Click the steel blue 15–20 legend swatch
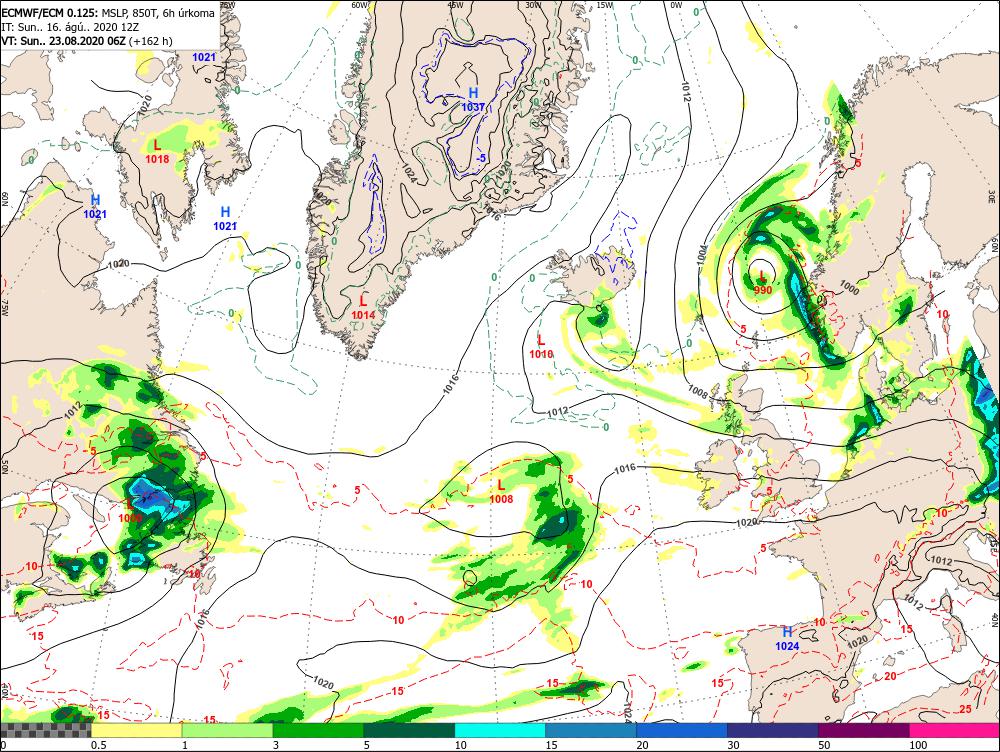The image size is (1000, 752). [591, 730]
